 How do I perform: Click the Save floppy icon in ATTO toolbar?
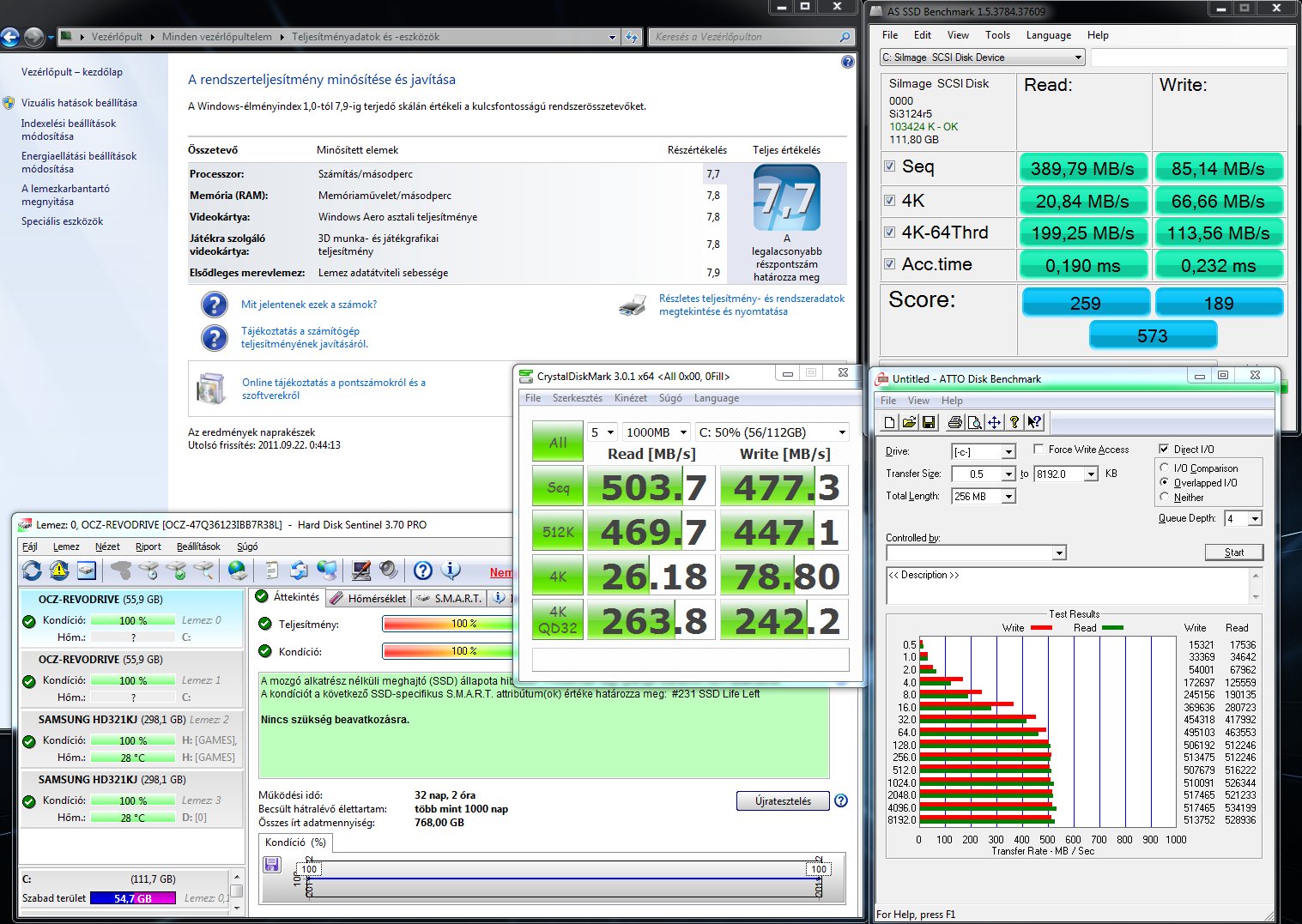point(929,422)
